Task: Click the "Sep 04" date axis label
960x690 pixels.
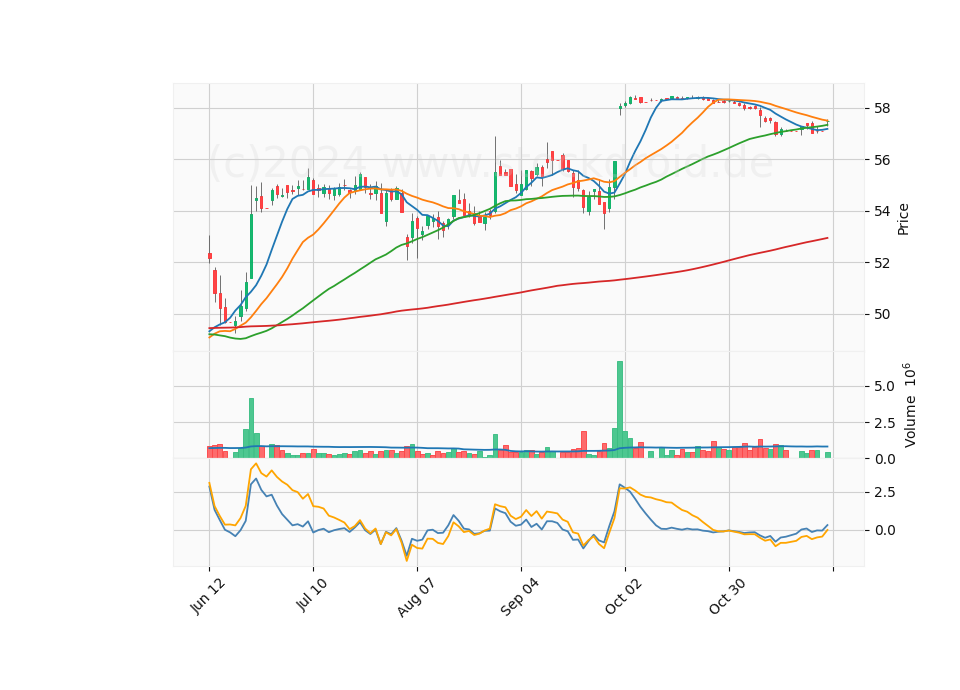Action: [x=520, y=597]
